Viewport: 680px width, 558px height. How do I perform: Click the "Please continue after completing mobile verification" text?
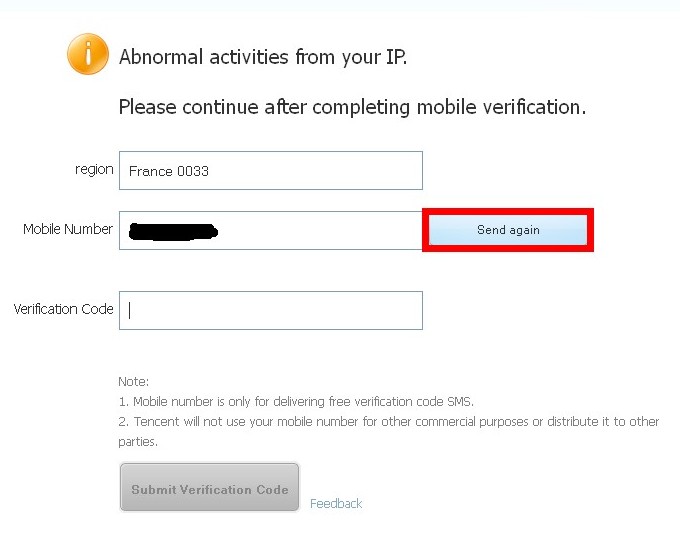(352, 107)
